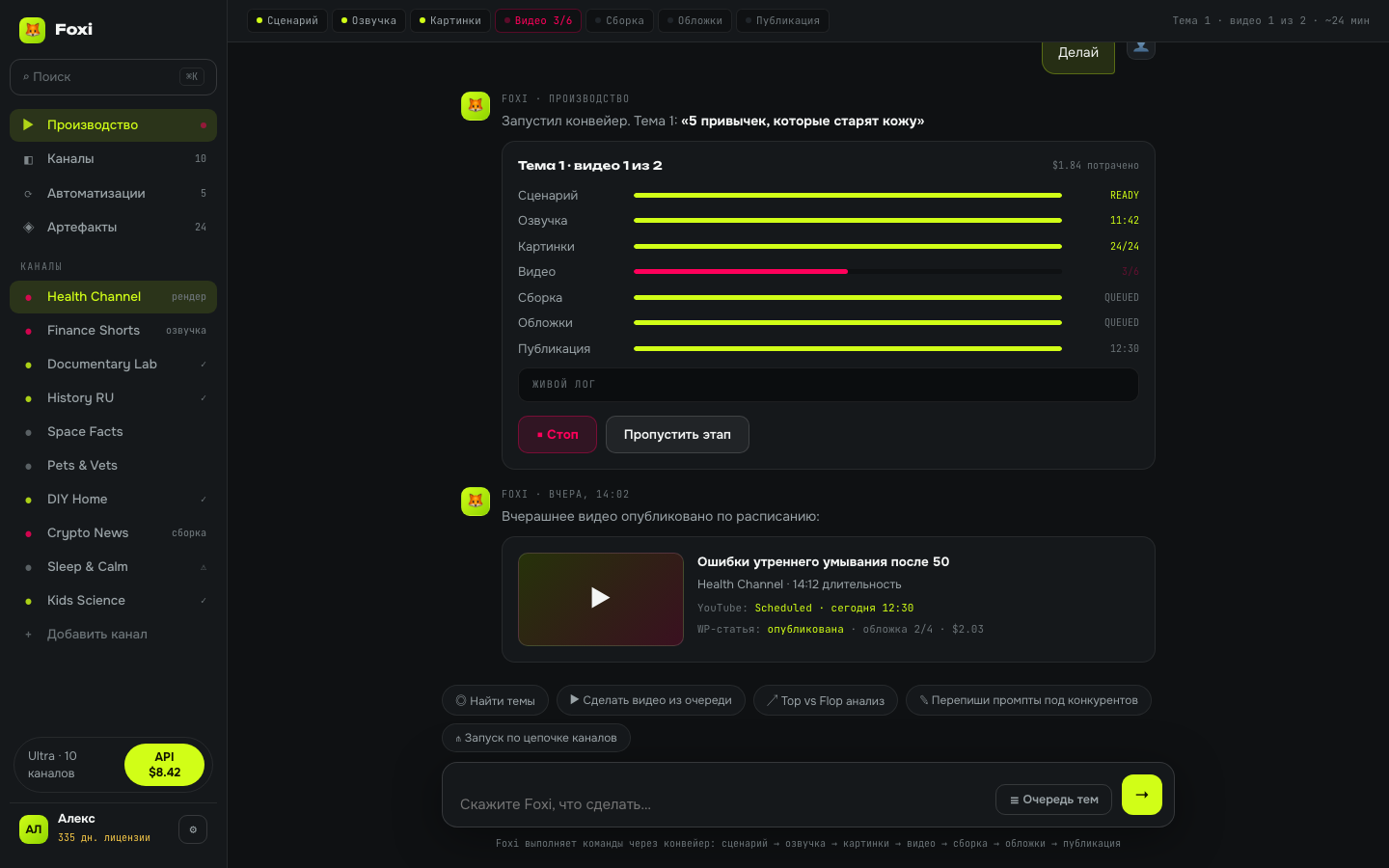Stop the pipeline with Стоп button
This screenshot has width=1389, height=868.
pyautogui.click(x=558, y=434)
